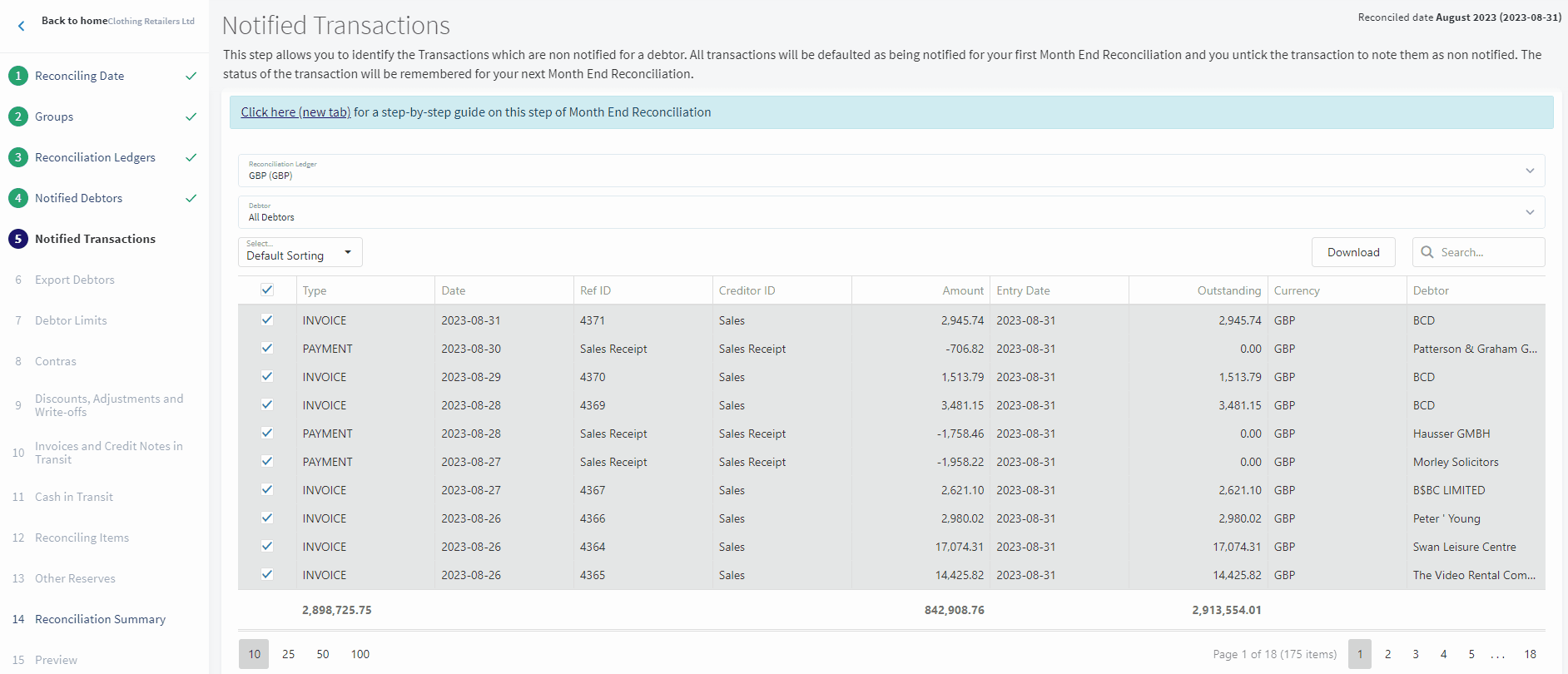Click the step 2 Groups circle icon
The height and width of the screenshot is (674, 1568).
pos(18,116)
